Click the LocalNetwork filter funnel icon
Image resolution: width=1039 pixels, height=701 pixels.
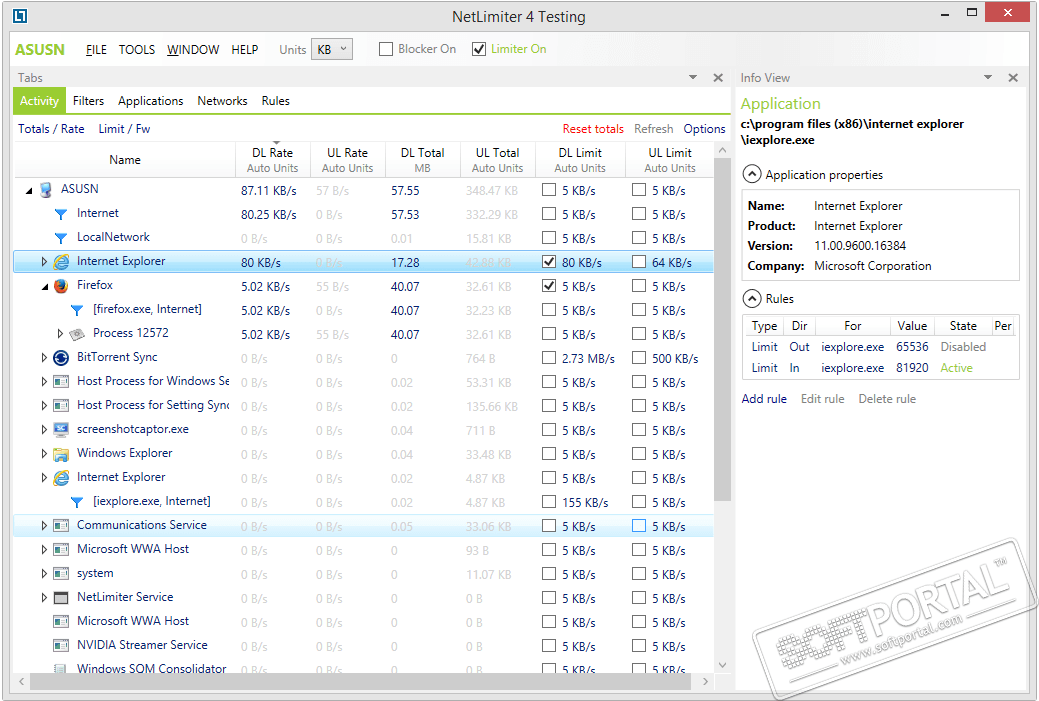pyautogui.click(x=61, y=238)
